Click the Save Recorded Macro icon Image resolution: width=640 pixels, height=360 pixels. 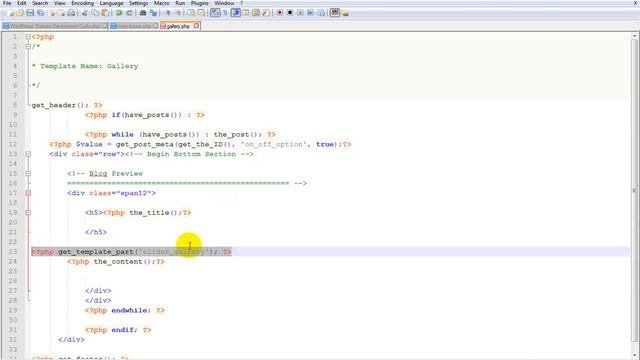pyautogui.click(x=321, y=13)
